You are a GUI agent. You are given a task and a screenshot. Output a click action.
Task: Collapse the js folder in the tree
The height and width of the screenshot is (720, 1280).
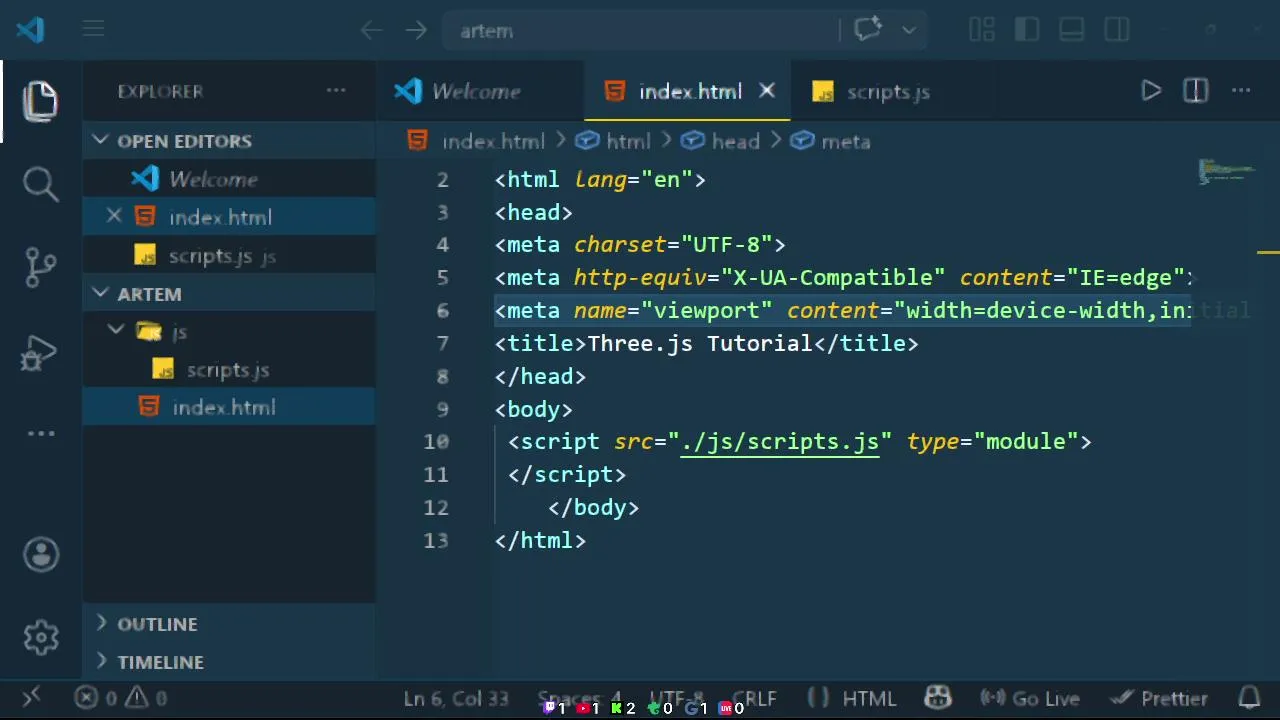pyautogui.click(x=229, y=332)
